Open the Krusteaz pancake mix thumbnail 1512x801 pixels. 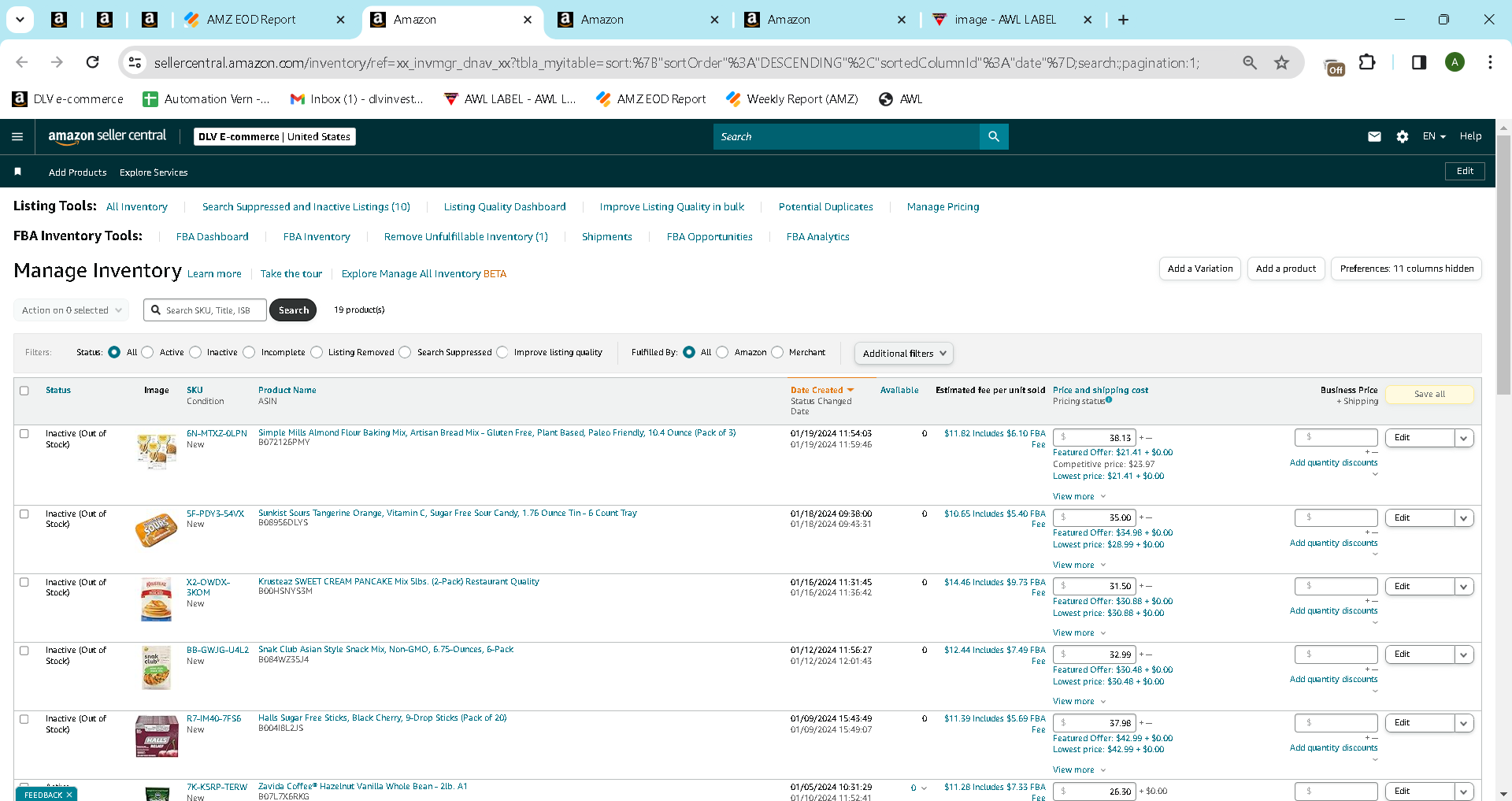[156, 600]
